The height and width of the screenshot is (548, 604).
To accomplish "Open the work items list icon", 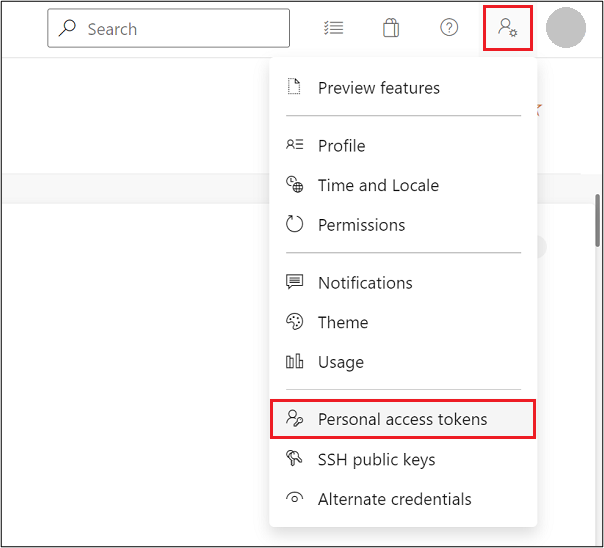I will [334, 28].
